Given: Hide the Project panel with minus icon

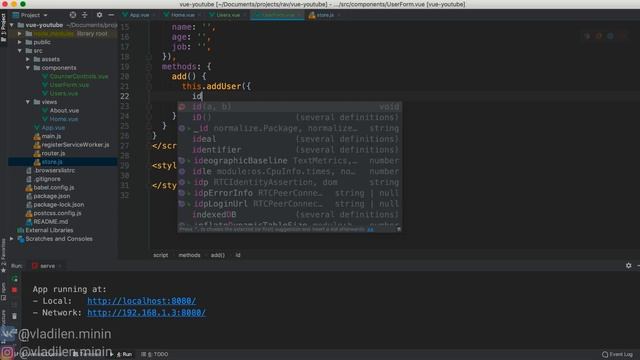Looking at the screenshot, I should 111,15.
